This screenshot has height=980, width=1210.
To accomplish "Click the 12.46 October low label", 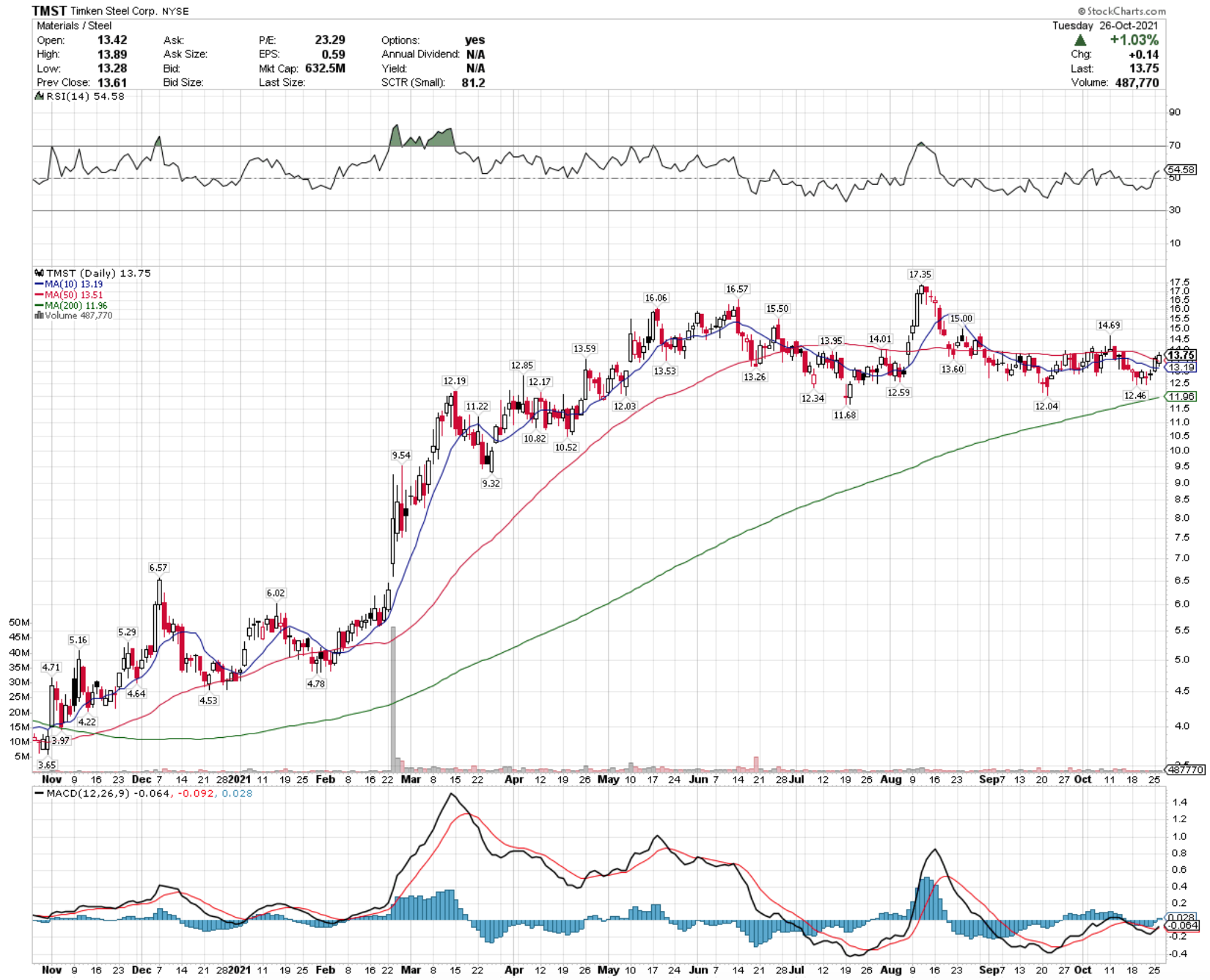I will 1135,396.
